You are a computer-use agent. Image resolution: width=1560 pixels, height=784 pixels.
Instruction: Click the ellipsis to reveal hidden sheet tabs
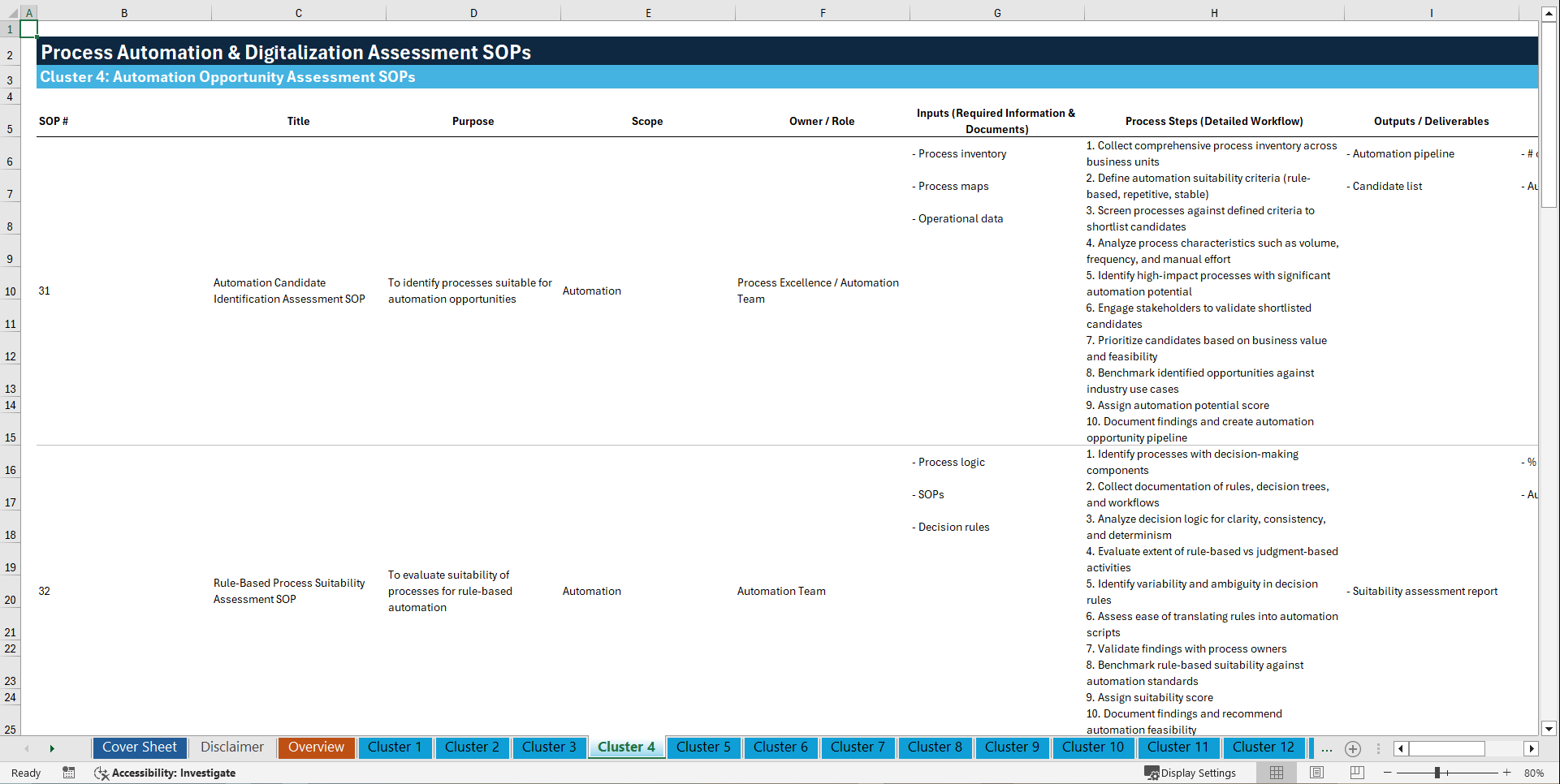[1326, 748]
